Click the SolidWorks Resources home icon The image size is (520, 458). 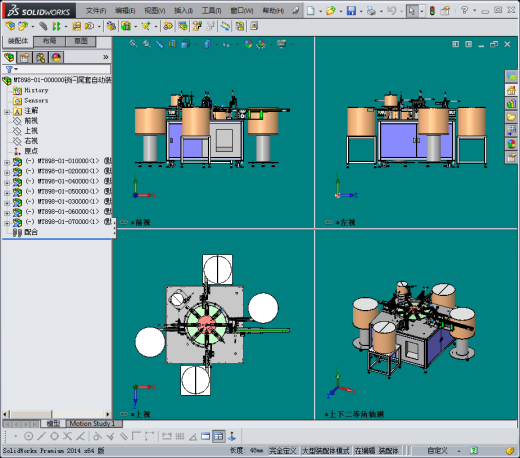(x=511, y=90)
